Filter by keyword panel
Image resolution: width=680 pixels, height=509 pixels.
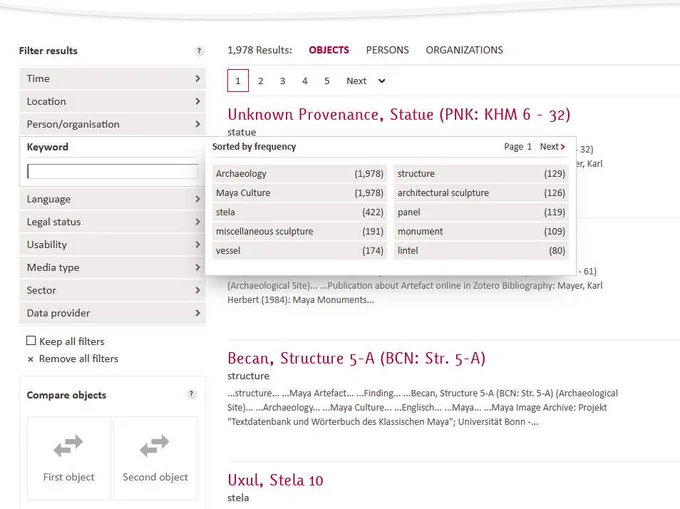481,212
